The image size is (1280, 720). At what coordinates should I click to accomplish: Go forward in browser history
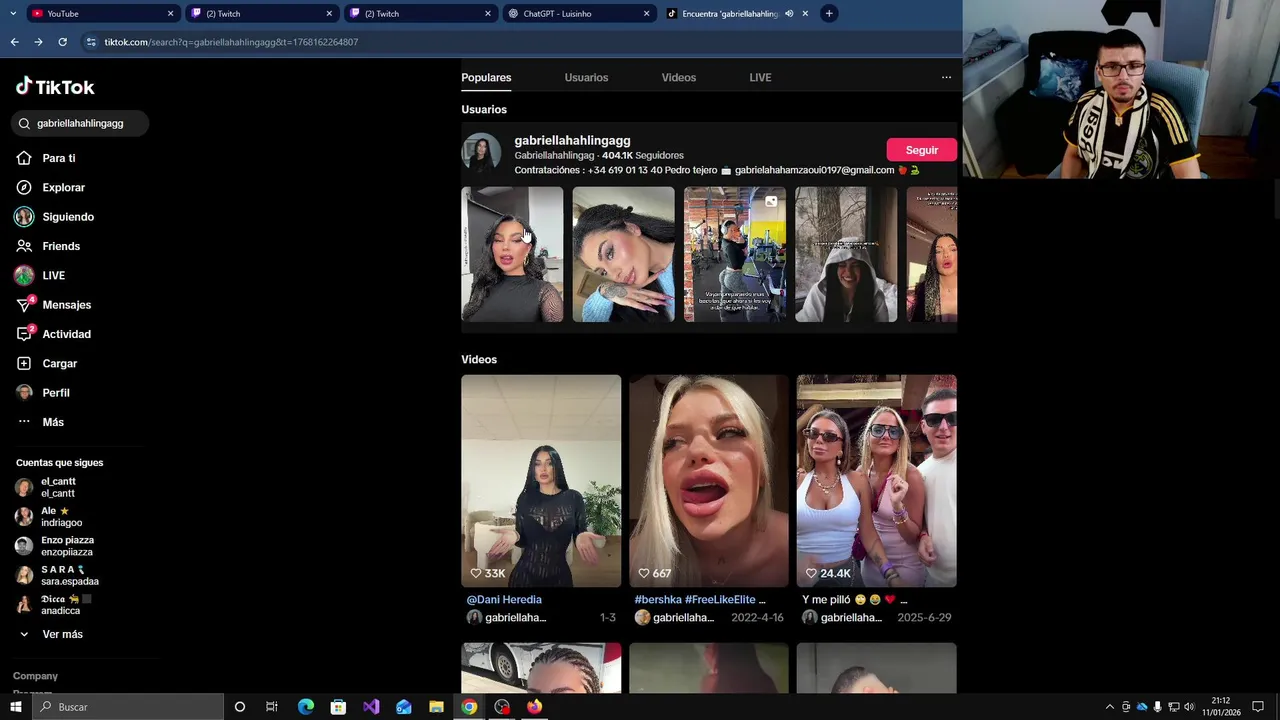click(38, 42)
